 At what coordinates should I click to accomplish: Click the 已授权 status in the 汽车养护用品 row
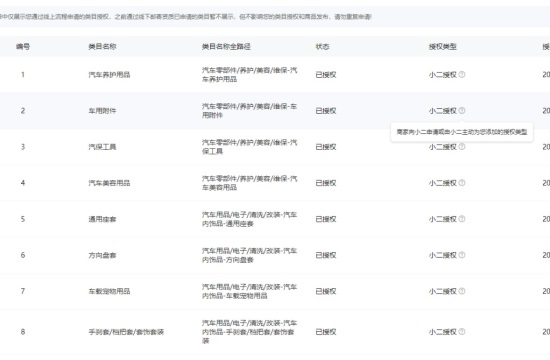[x=326, y=75]
